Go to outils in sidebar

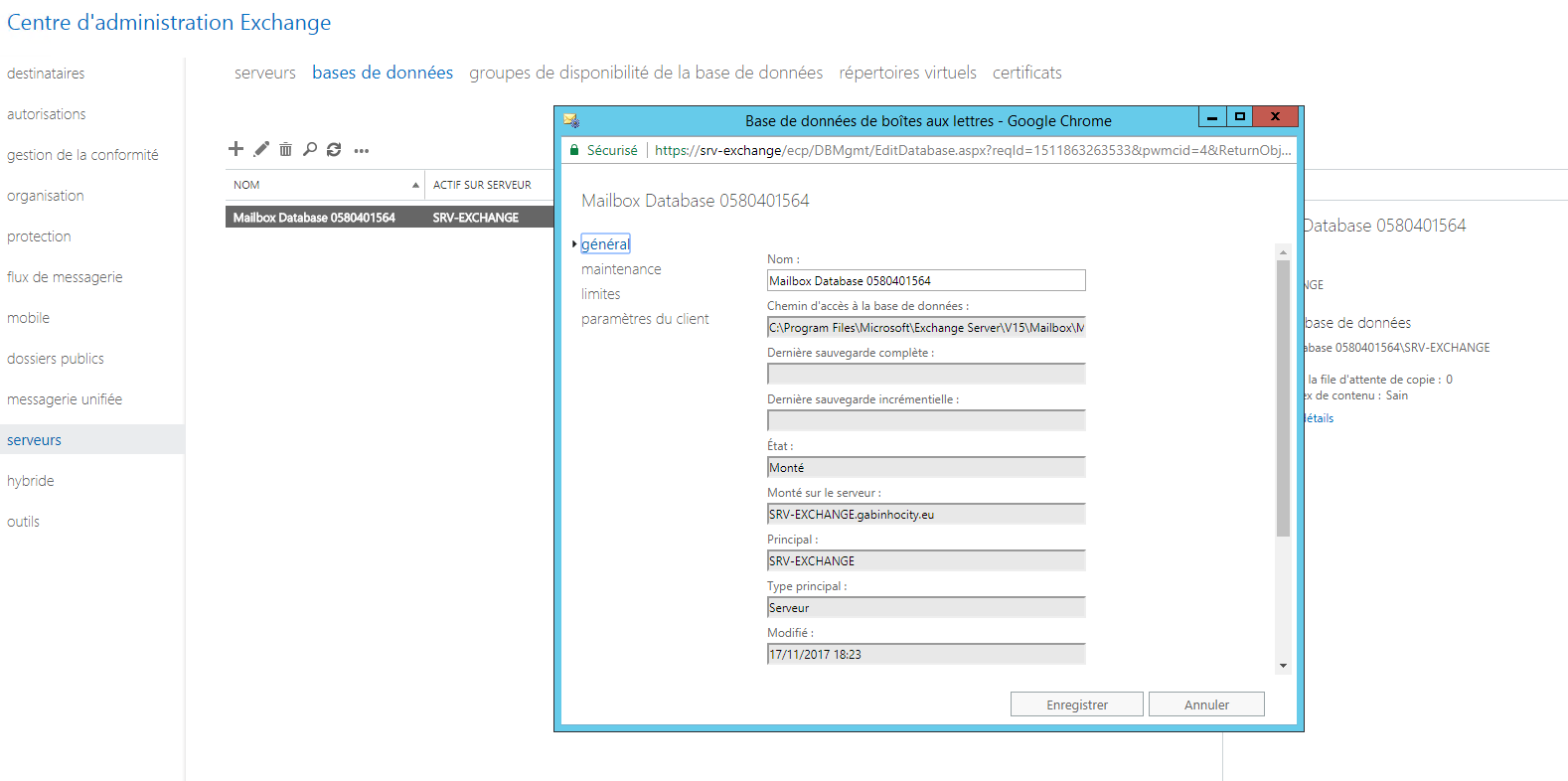point(23,522)
